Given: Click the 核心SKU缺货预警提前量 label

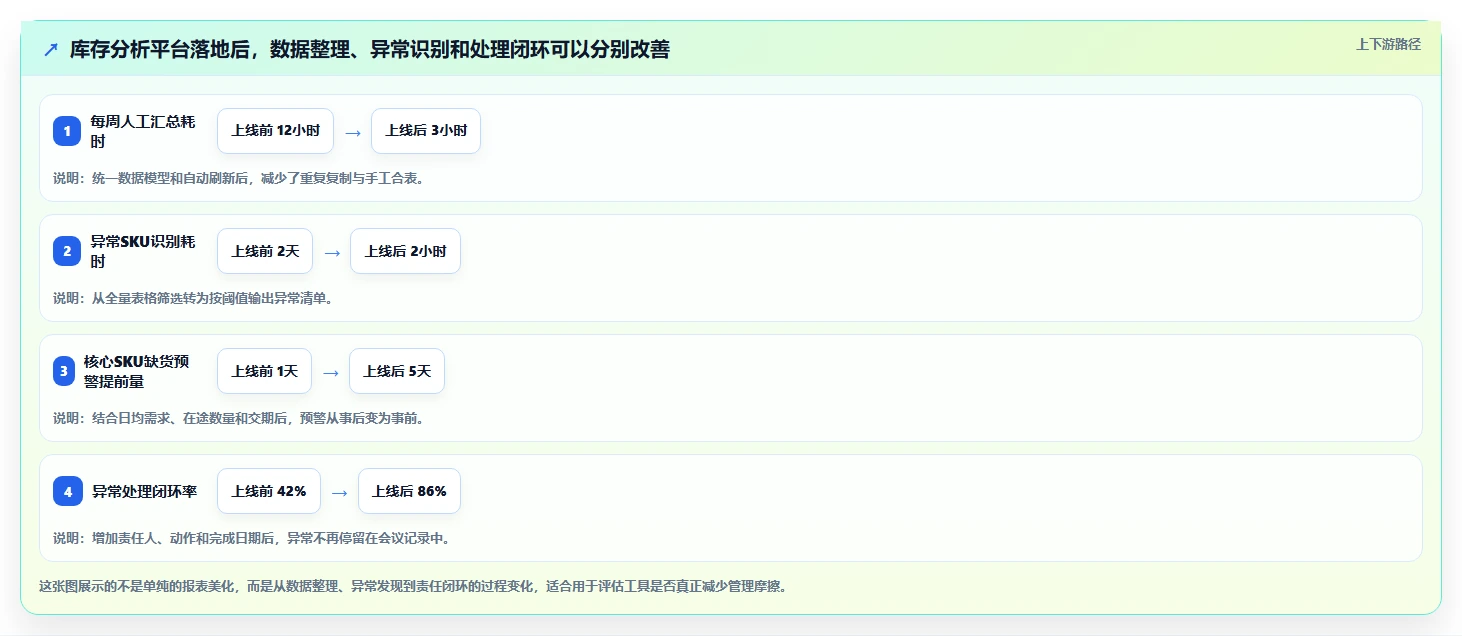Looking at the screenshot, I should 137,371.
